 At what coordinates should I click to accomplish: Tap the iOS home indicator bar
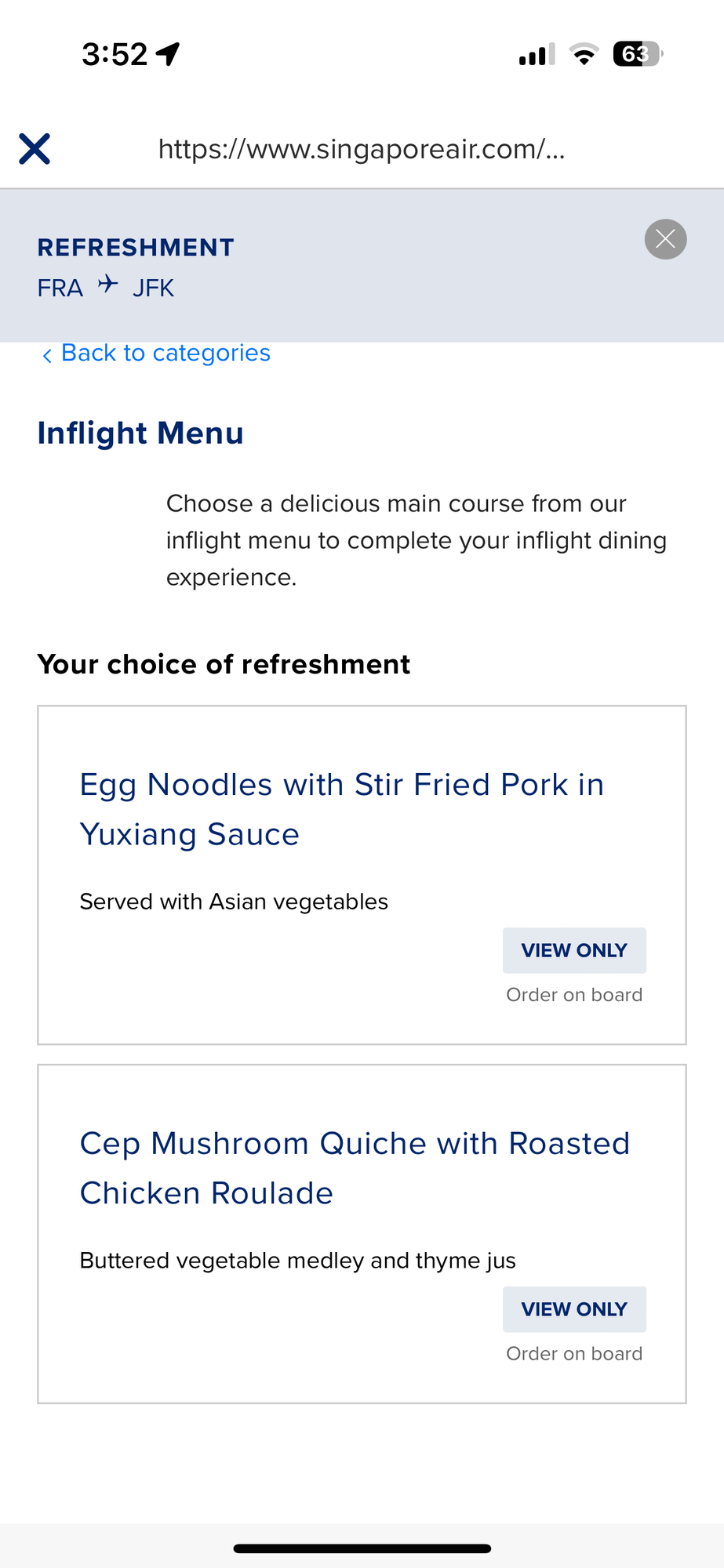[362, 1548]
